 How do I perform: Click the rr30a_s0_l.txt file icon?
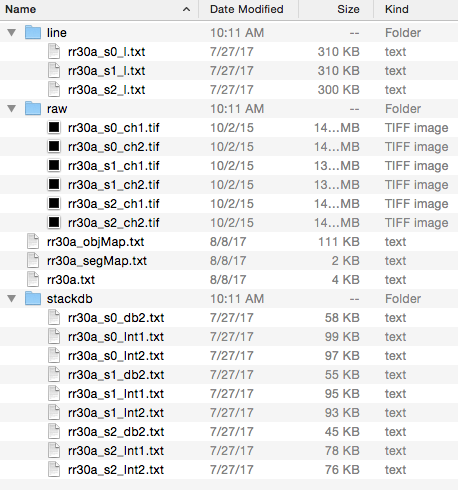54,51
